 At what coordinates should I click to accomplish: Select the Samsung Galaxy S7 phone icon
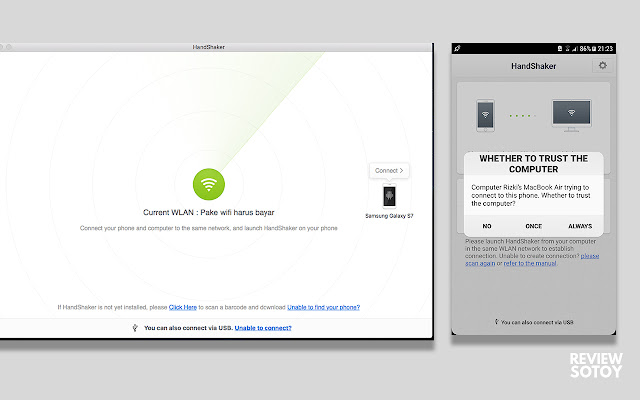point(389,196)
